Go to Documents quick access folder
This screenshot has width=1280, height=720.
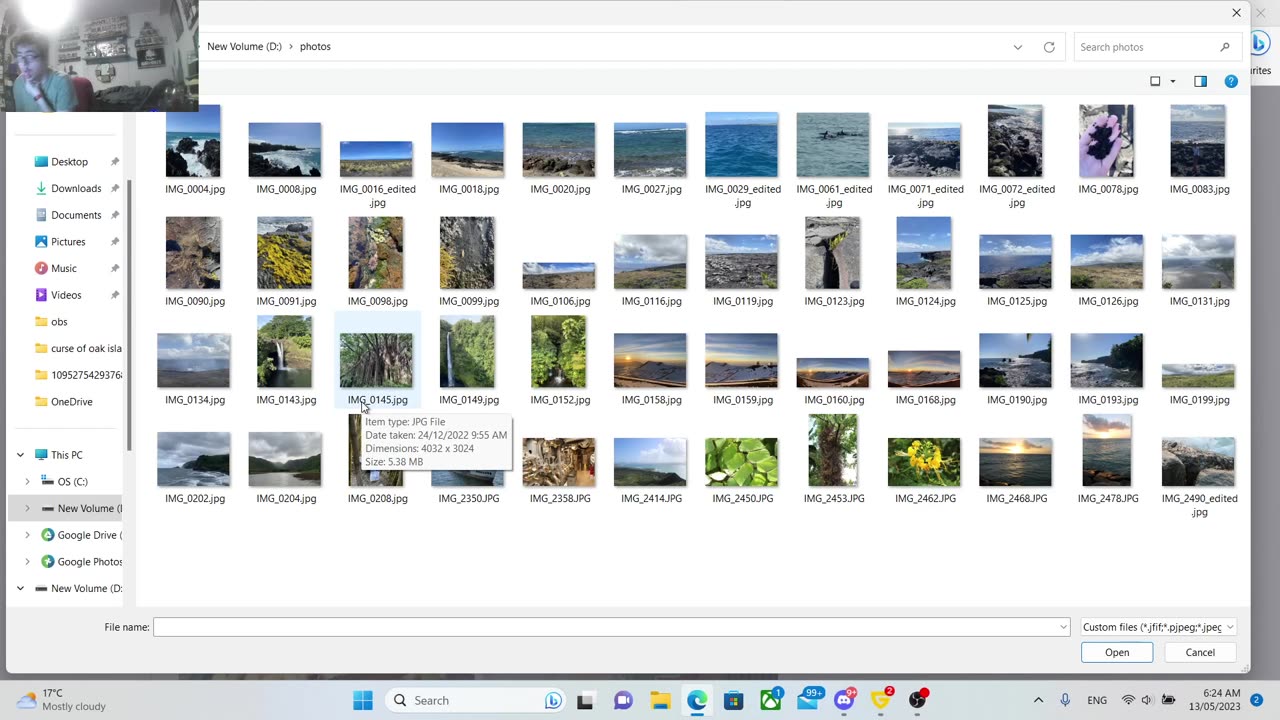point(76,215)
